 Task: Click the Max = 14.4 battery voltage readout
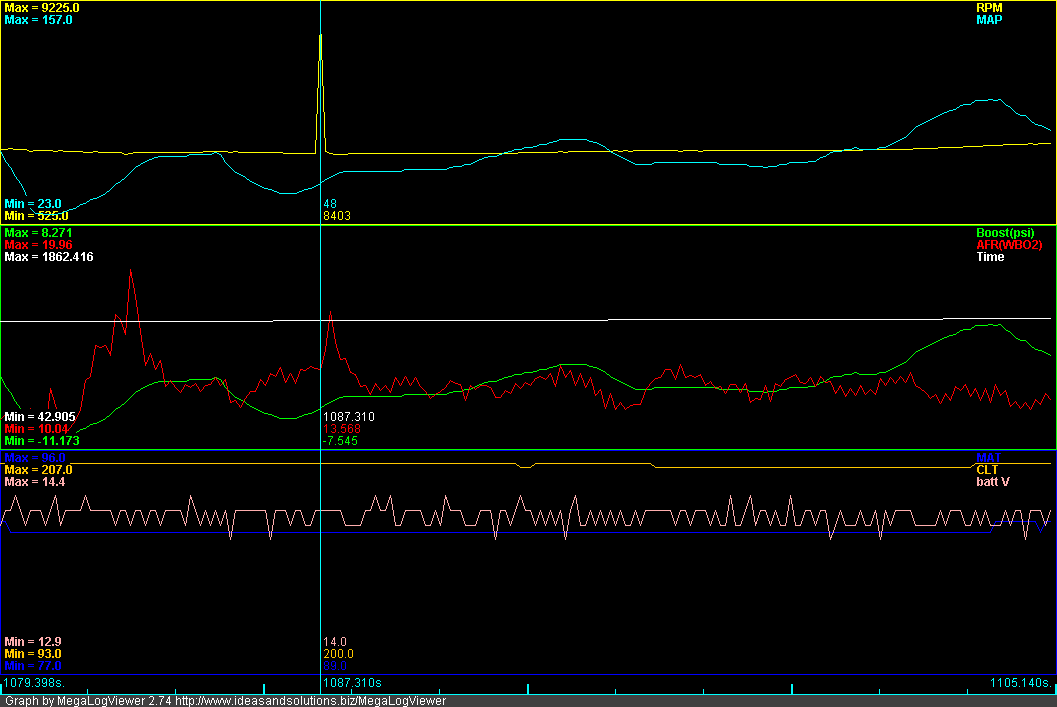34,482
